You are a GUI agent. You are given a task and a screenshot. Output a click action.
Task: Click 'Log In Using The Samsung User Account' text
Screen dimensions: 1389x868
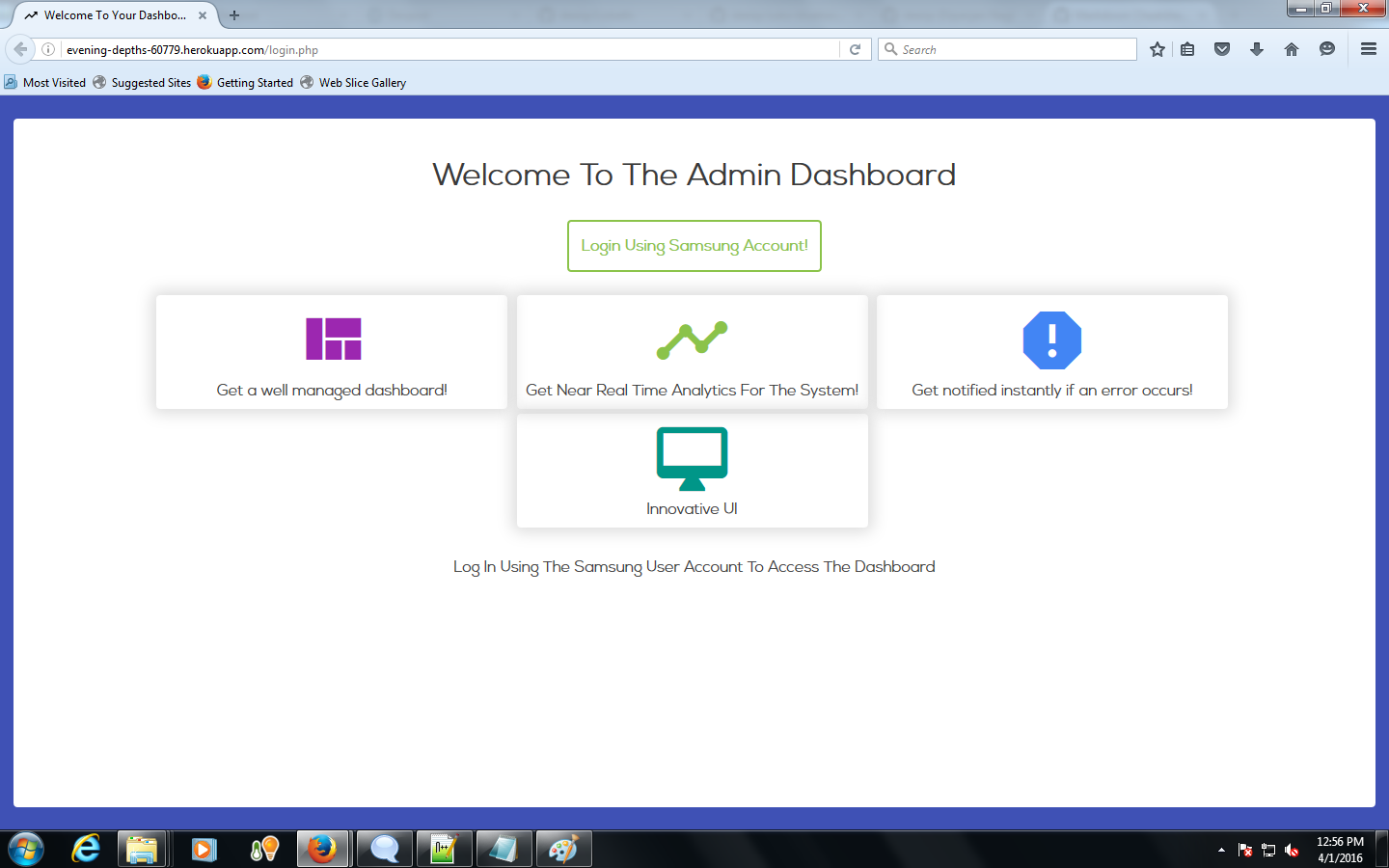tap(598, 567)
